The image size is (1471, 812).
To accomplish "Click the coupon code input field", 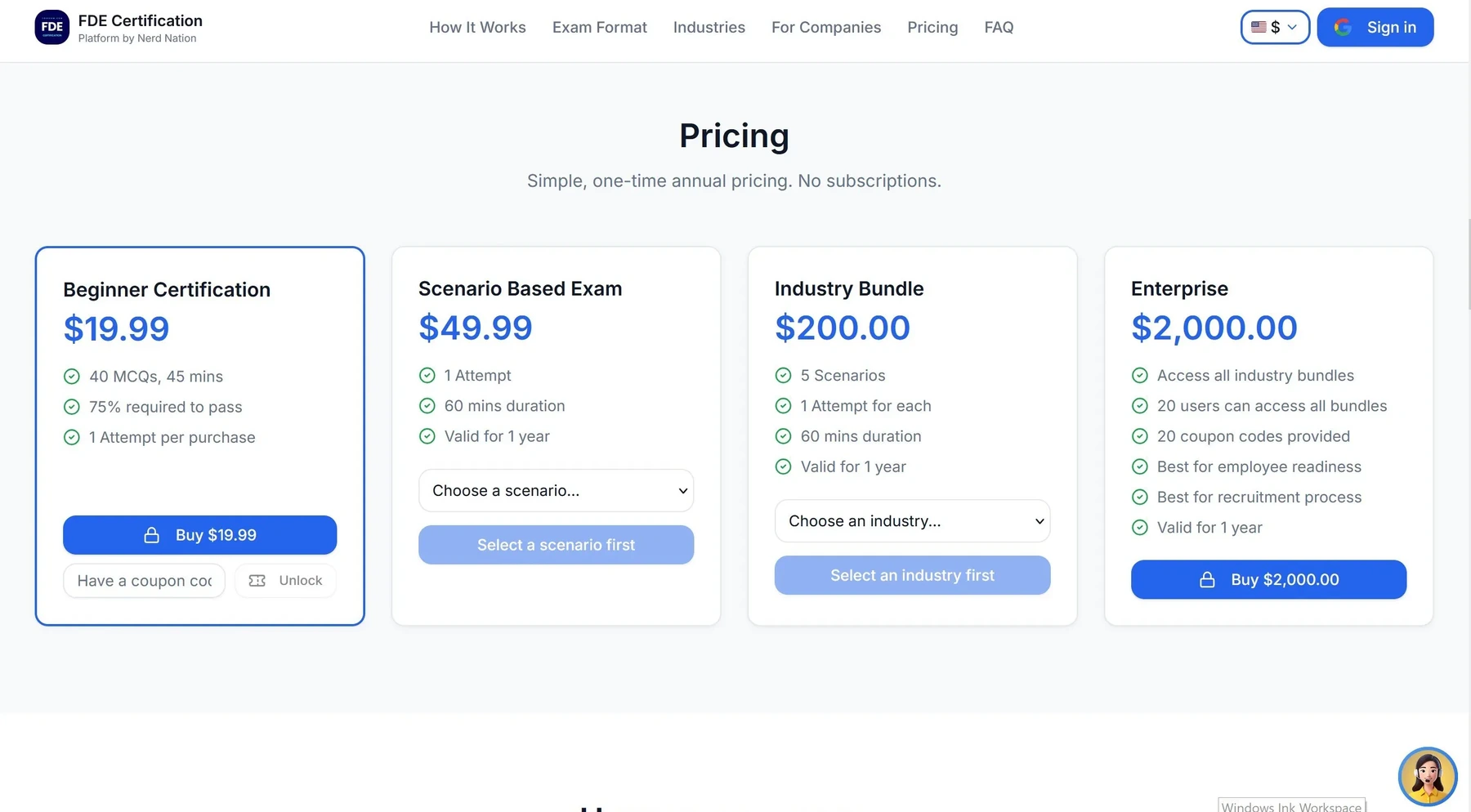I will pyautogui.click(x=144, y=580).
